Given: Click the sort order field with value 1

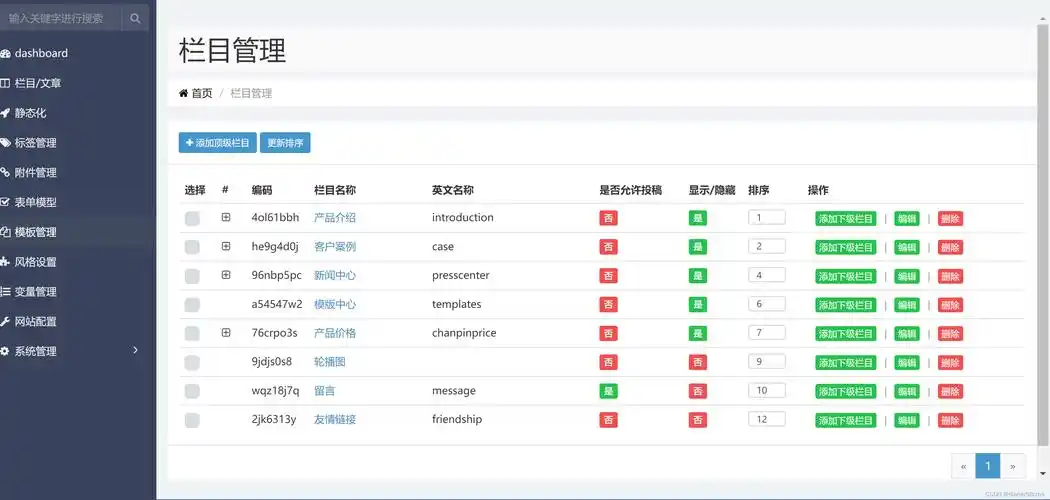Looking at the screenshot, I should pyautogui.click(x=767, y=217).
